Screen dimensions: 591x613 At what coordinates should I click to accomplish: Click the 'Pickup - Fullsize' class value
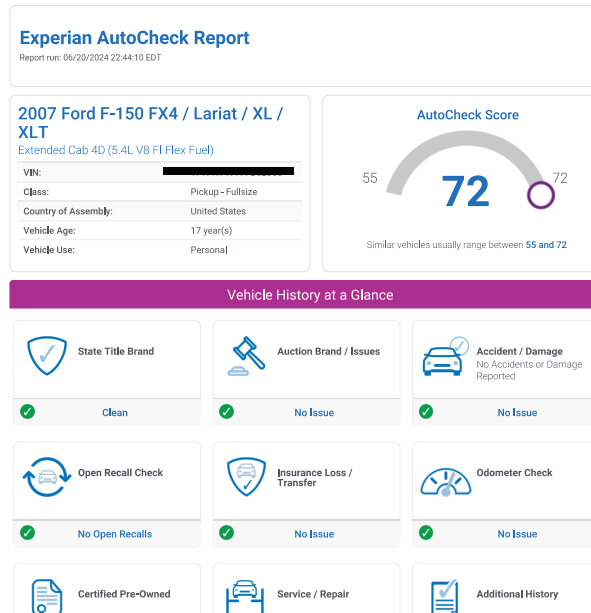[x=224, y=192]
